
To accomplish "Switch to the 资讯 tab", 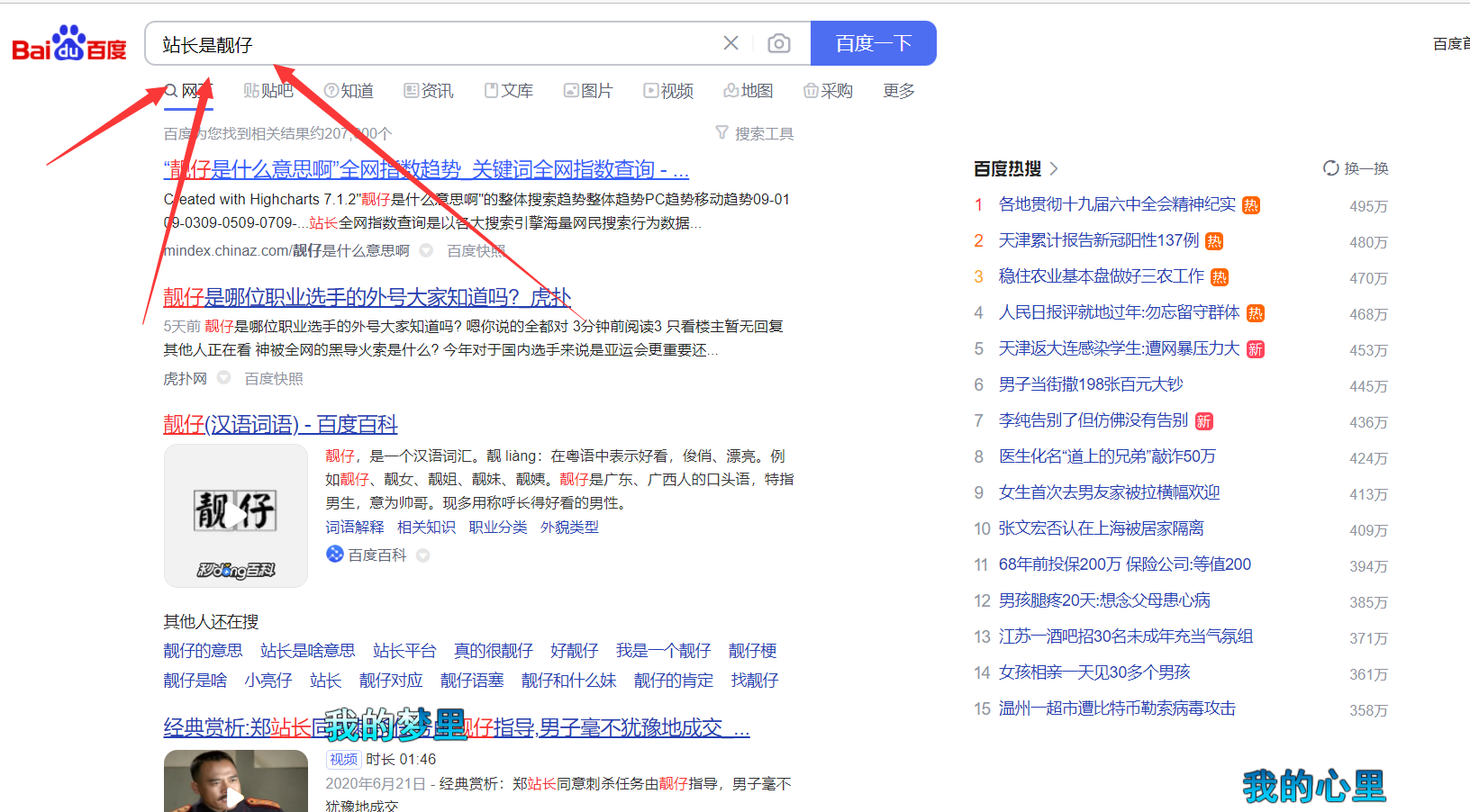I will click(429, 91).
